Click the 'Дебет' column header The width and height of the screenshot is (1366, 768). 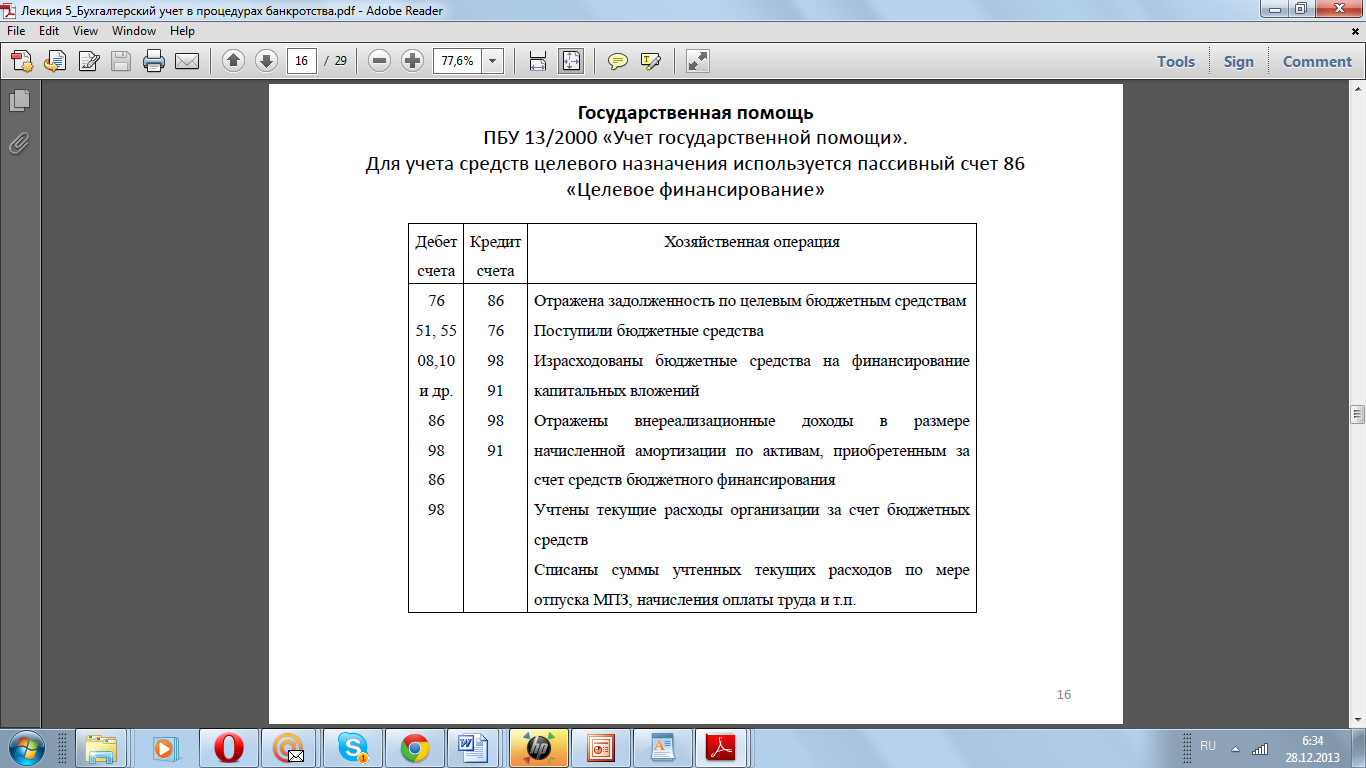point(436,242)
